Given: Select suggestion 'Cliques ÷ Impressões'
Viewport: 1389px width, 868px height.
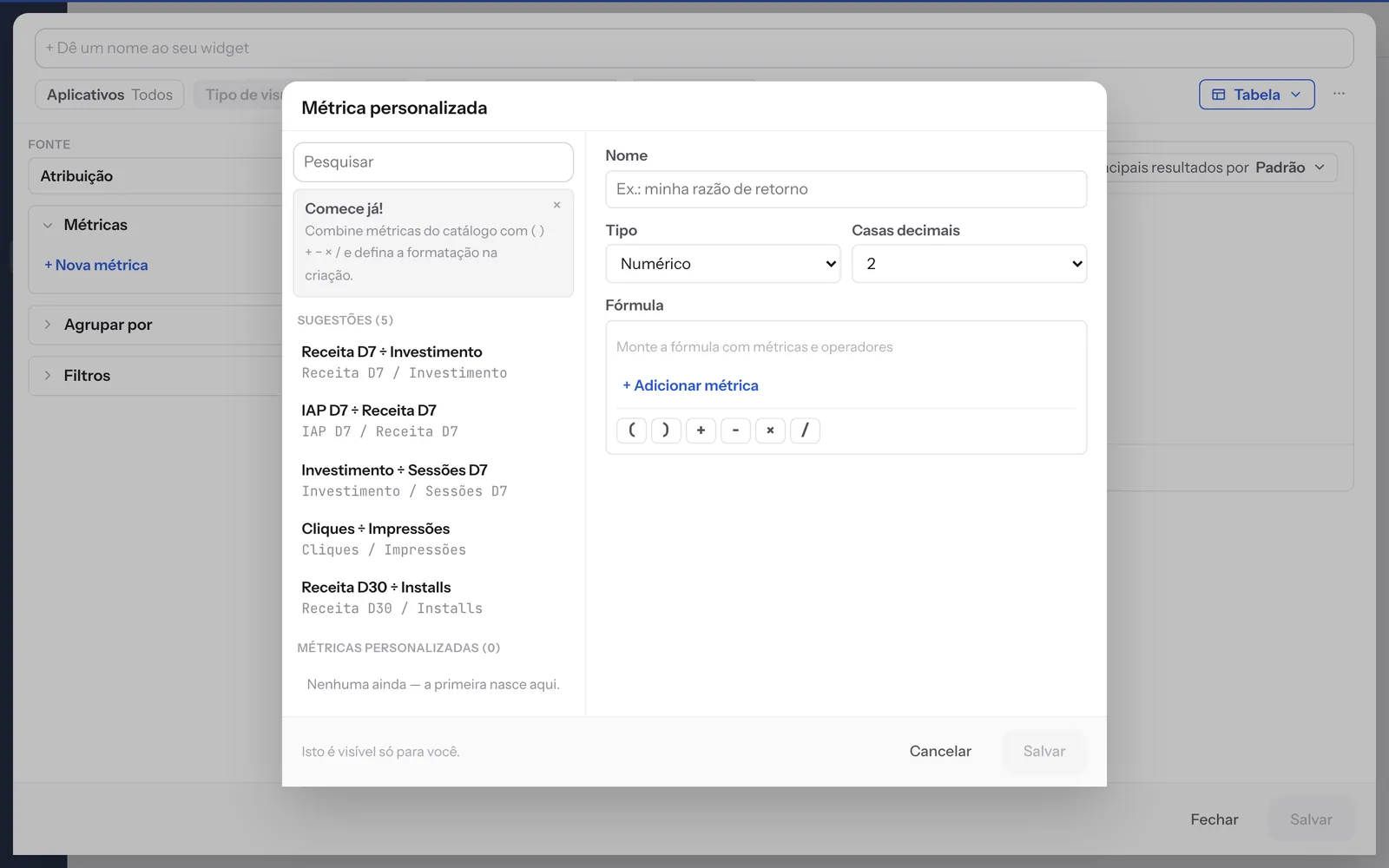Looking at the screenshot, I should (x=433, y=539).
